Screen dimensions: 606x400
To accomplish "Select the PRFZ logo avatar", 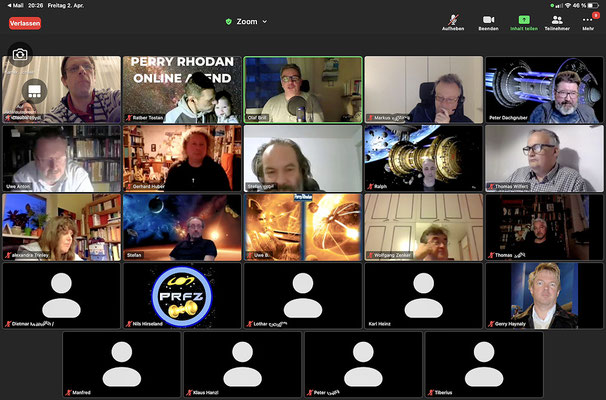I will point(182,296).
